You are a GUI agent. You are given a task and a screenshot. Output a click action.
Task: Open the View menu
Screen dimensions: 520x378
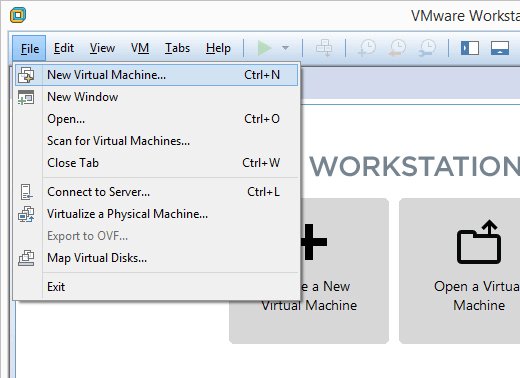[102, 48]
